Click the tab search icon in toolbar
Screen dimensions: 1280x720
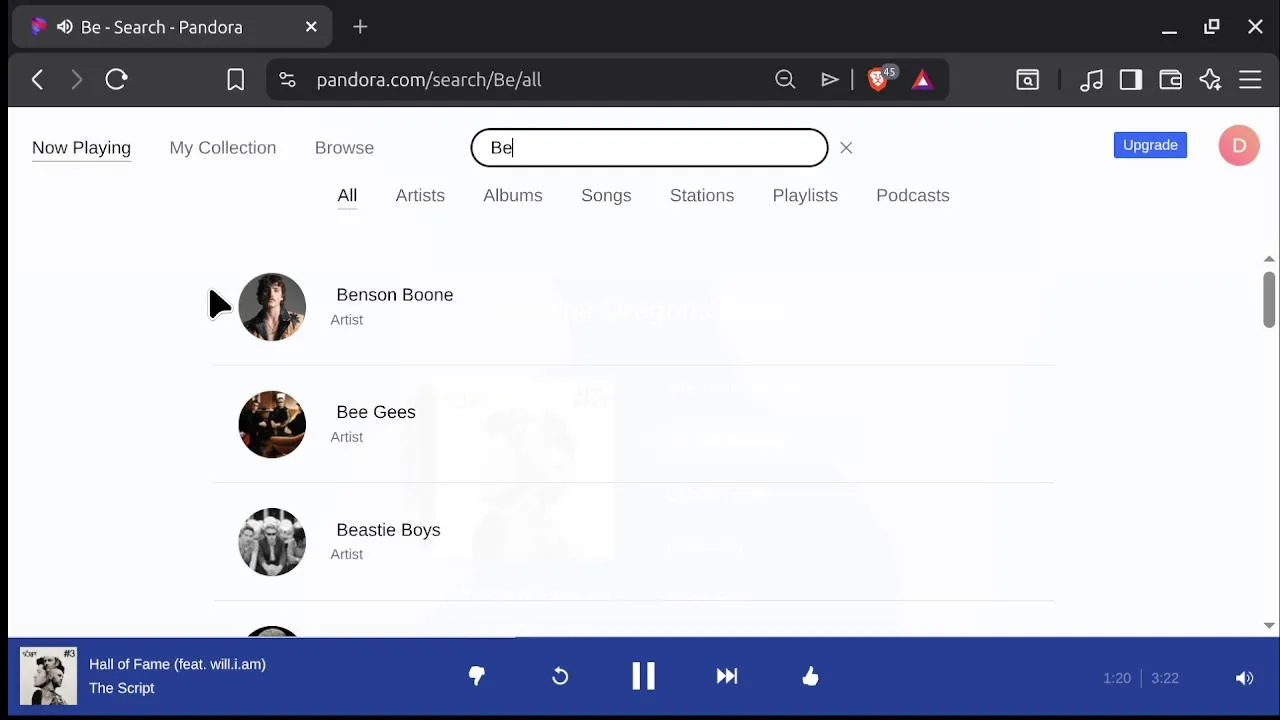[x=1028, y=80]
